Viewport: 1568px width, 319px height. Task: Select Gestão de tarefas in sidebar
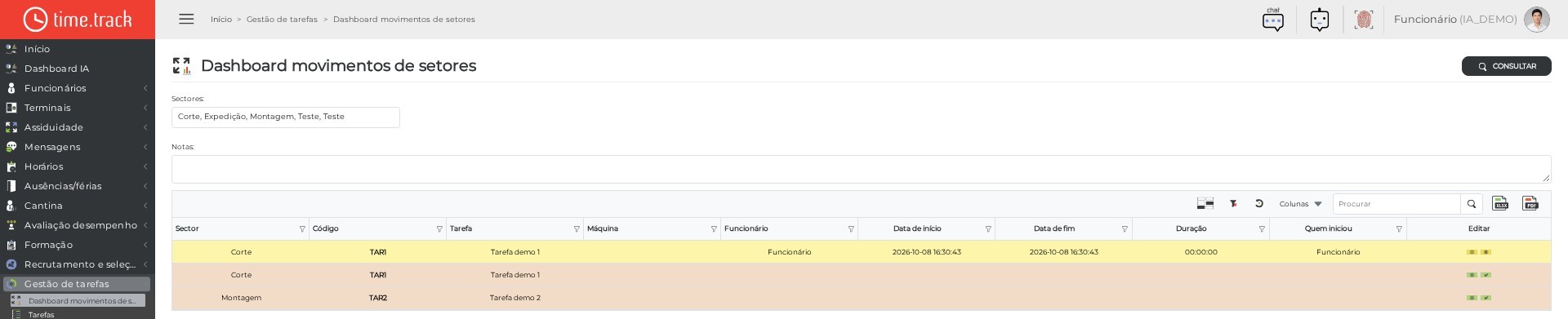point(78,284)
